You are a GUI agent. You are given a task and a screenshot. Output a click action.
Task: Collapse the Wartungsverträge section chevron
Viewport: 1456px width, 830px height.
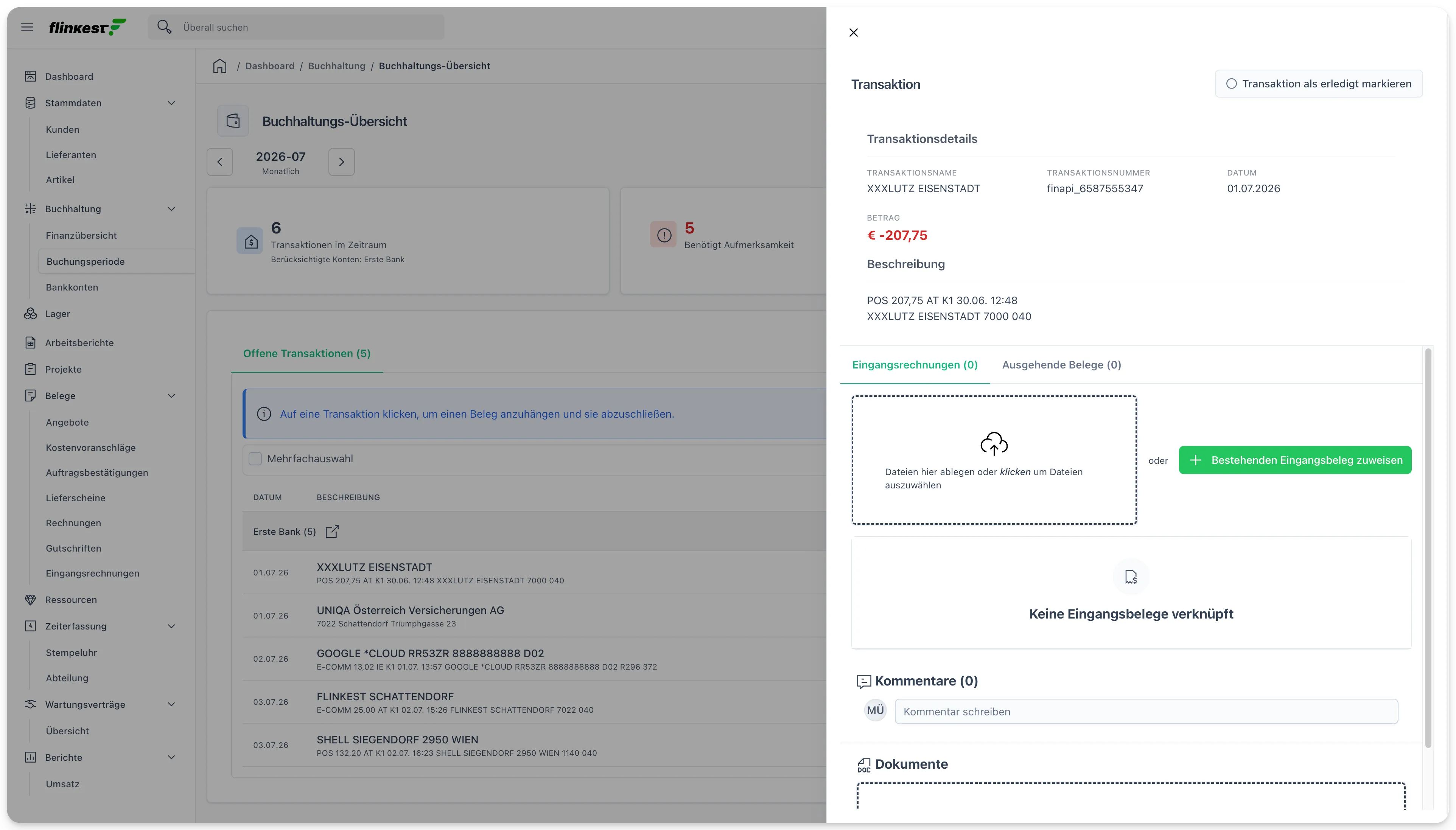pos(171,704)
